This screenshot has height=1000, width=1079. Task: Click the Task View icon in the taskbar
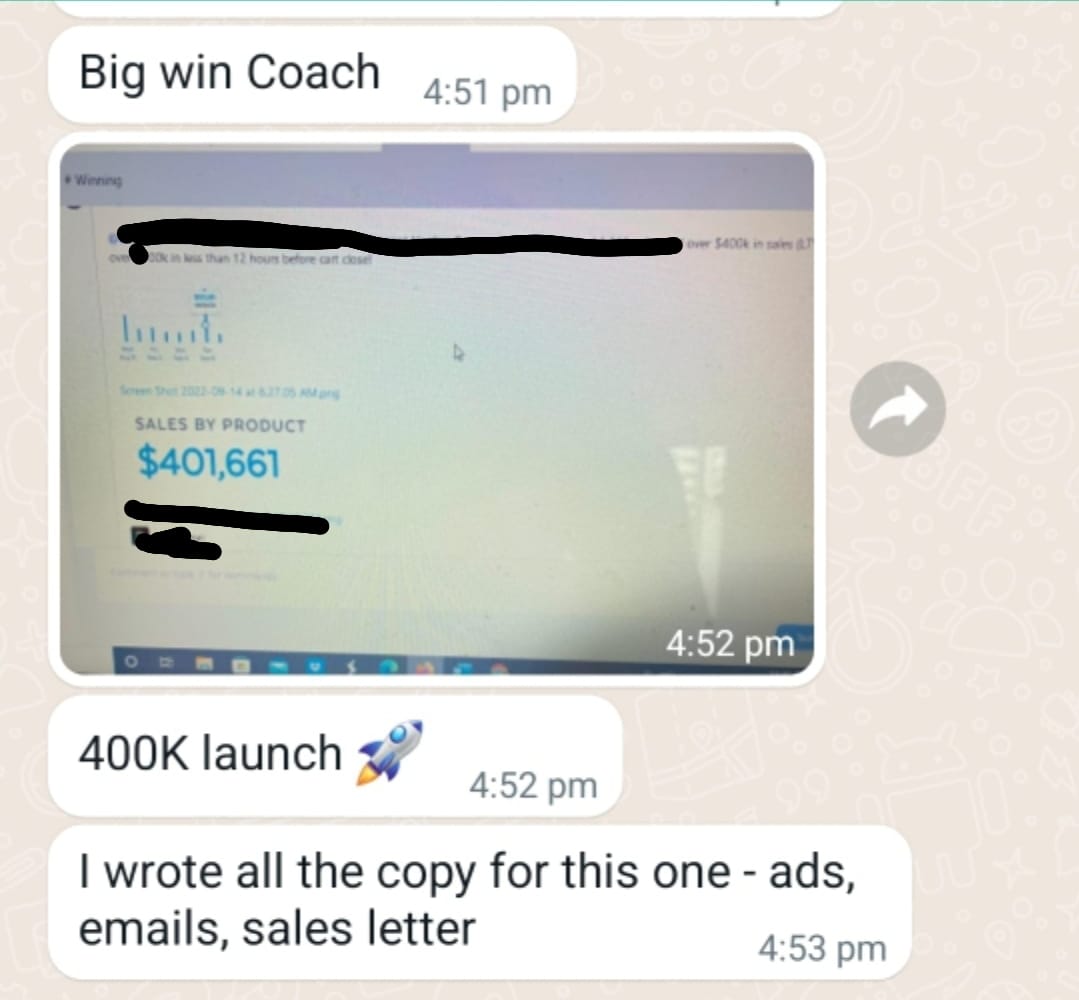tap(166, 663)
